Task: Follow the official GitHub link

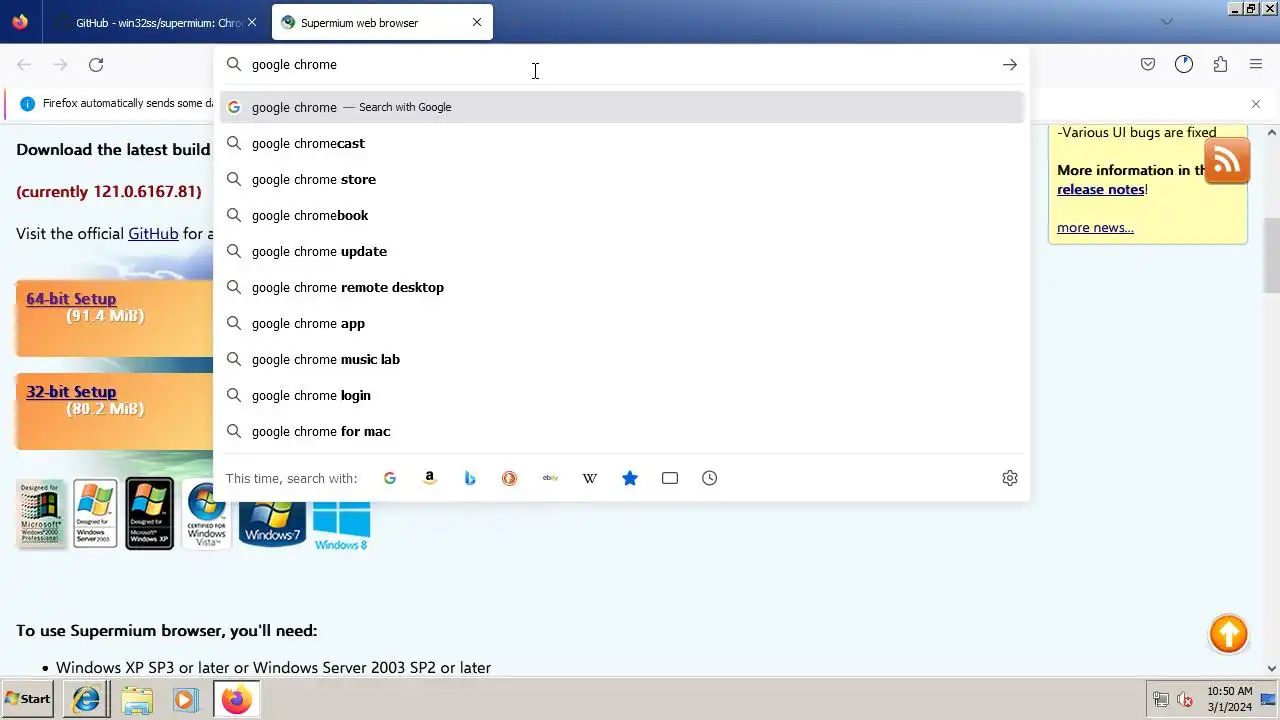Action: [x=153, y=233]
